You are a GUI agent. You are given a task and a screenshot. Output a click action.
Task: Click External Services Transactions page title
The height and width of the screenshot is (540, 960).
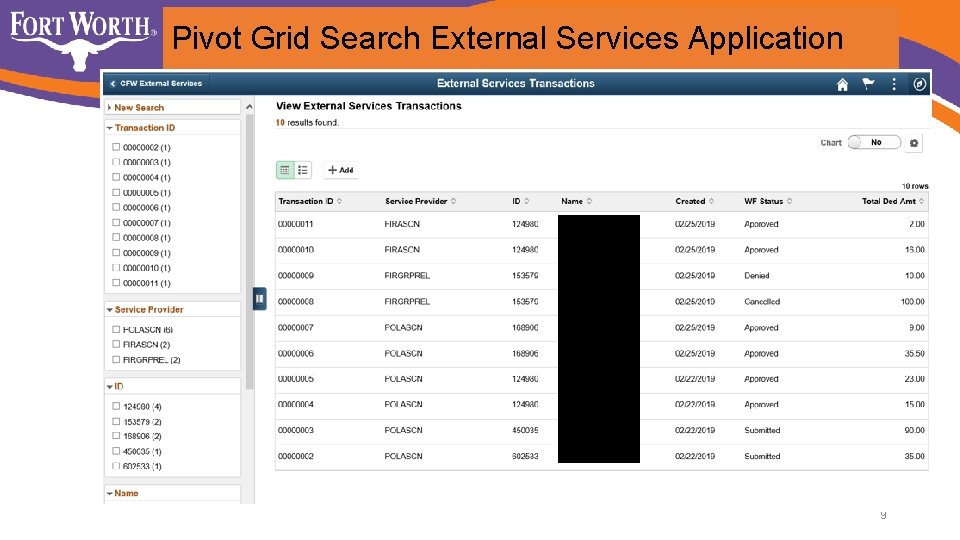point(516,83)
